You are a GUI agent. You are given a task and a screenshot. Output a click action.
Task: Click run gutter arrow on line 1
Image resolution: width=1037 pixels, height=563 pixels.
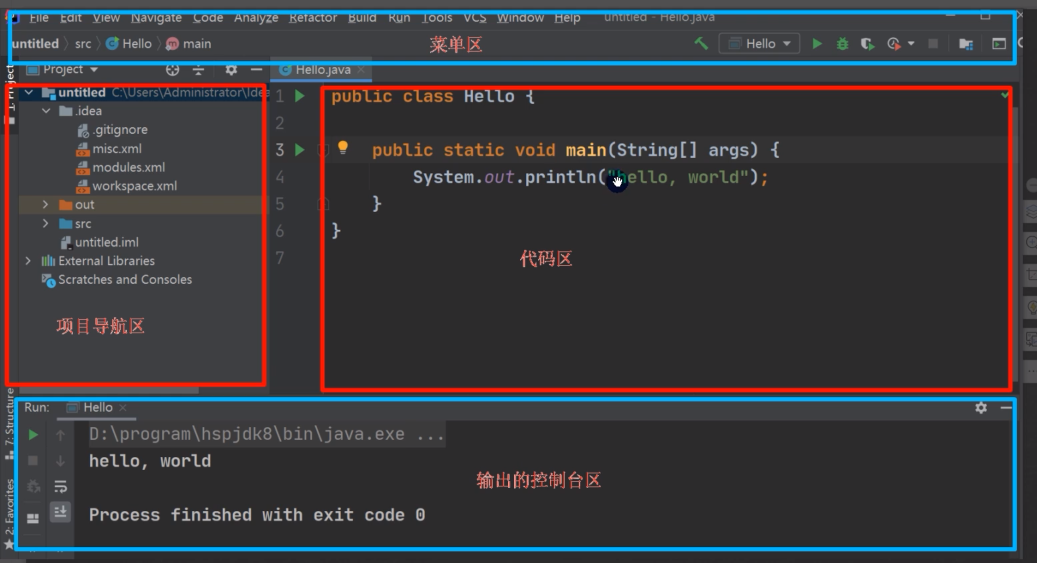[300, 96]
